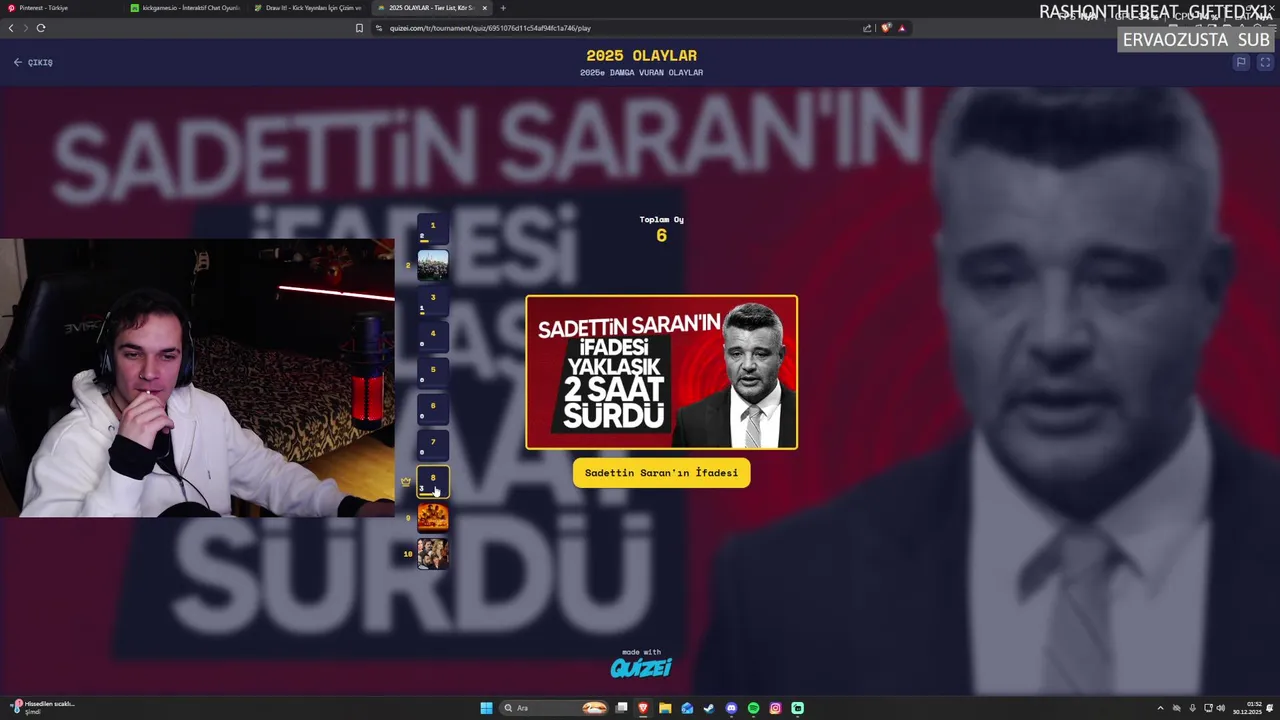Go back with browser back arrow
The height and width of the screenshot is (720, 1280).
(11, 28)
